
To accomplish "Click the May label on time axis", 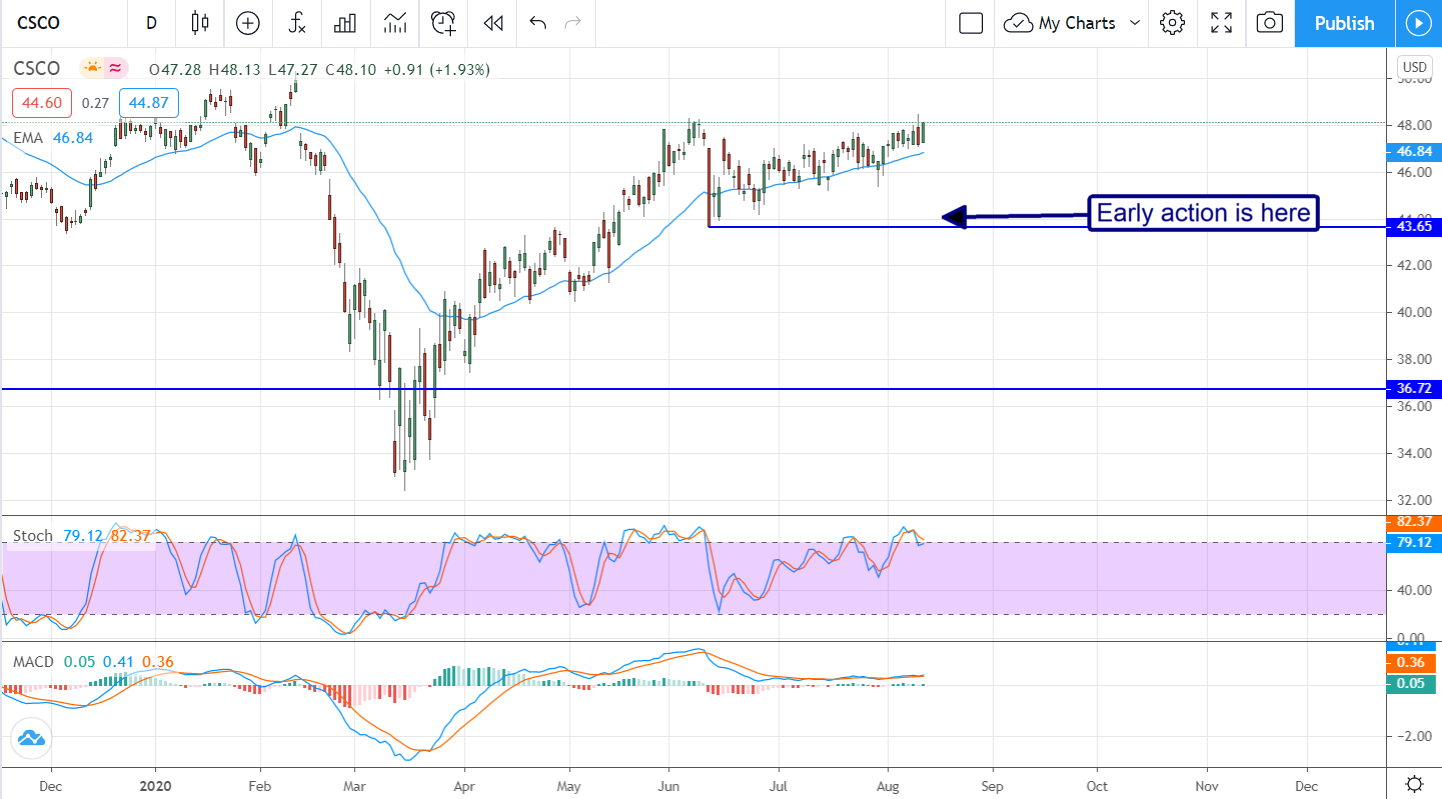I will [569, 785].
